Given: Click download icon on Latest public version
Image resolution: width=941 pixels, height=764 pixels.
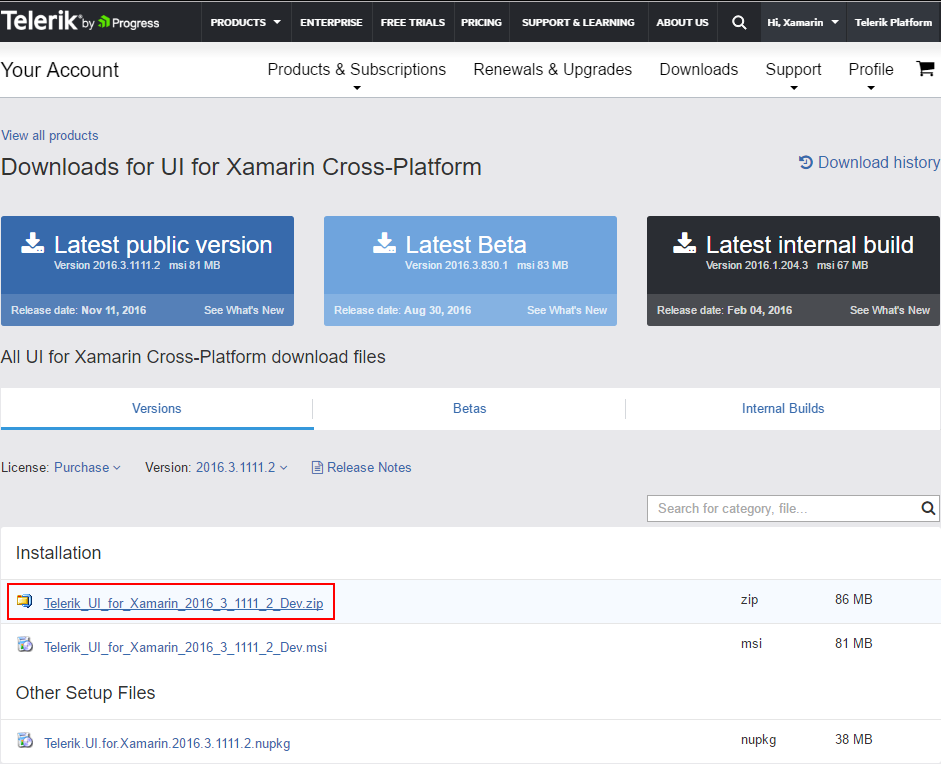Looking at the screenshot, I should point(33,243).
